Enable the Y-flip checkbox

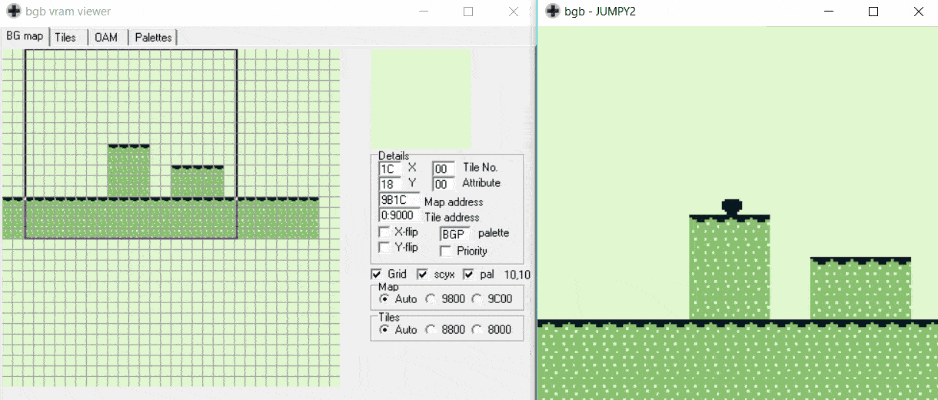385,247
